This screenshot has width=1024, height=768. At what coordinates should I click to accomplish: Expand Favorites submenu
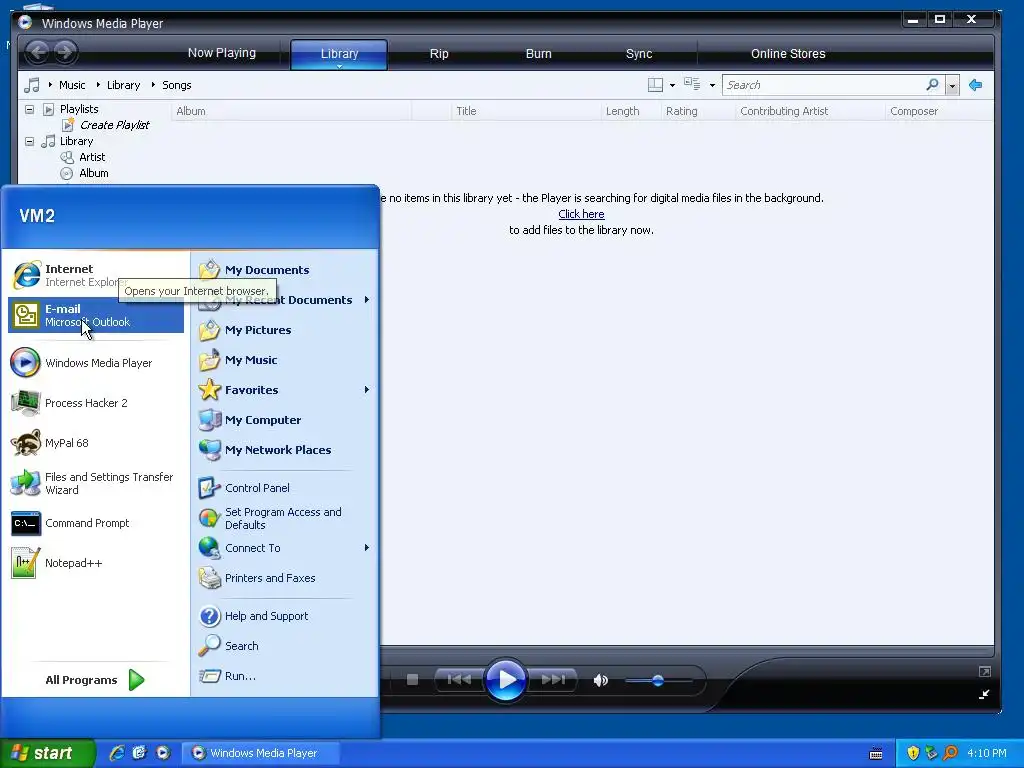click(x=366, y=390)
